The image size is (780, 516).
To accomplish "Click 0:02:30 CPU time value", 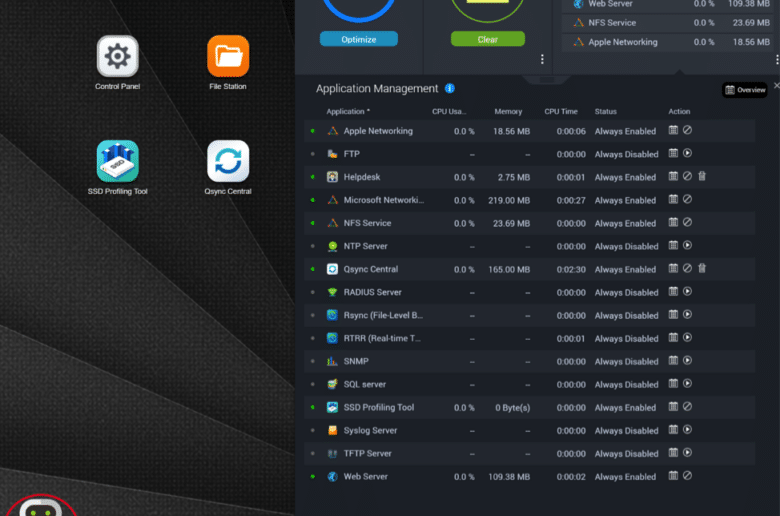I will tap(571, 270).
